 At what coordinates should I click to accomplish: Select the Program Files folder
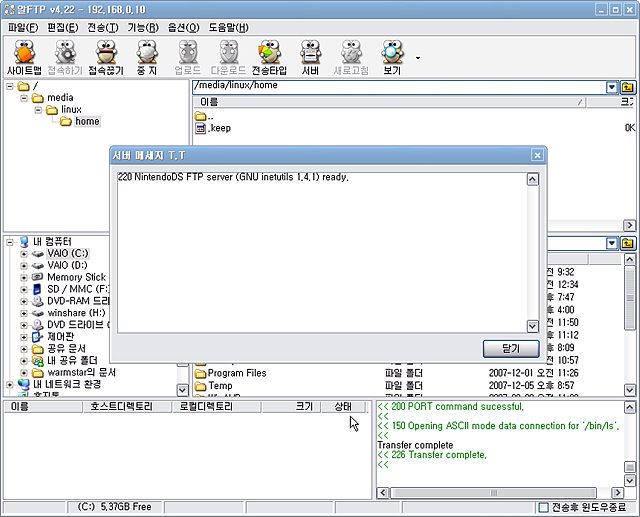click(231, 373)
